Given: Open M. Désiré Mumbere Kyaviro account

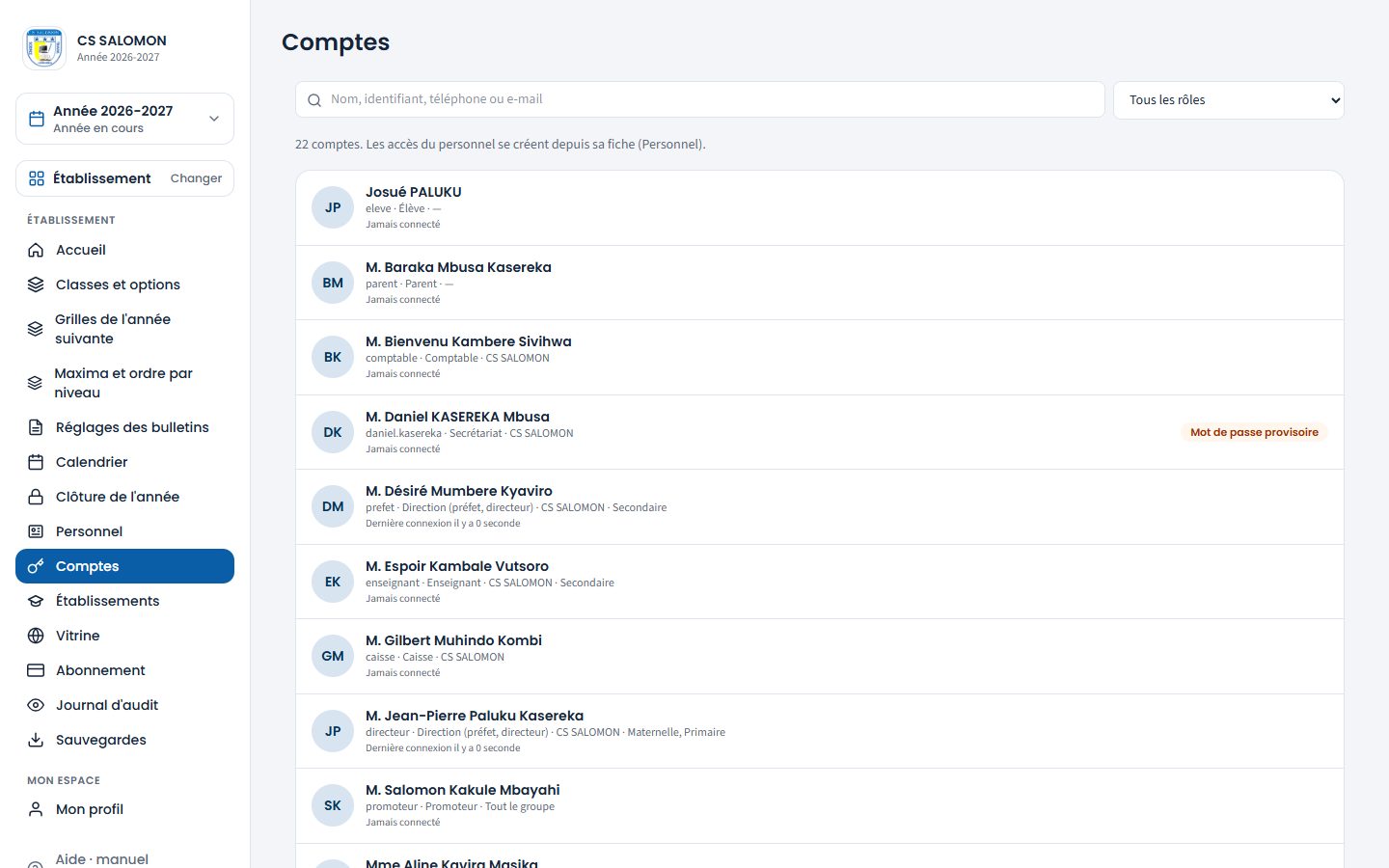Looking at the screenshot, I should coord(820,506).
